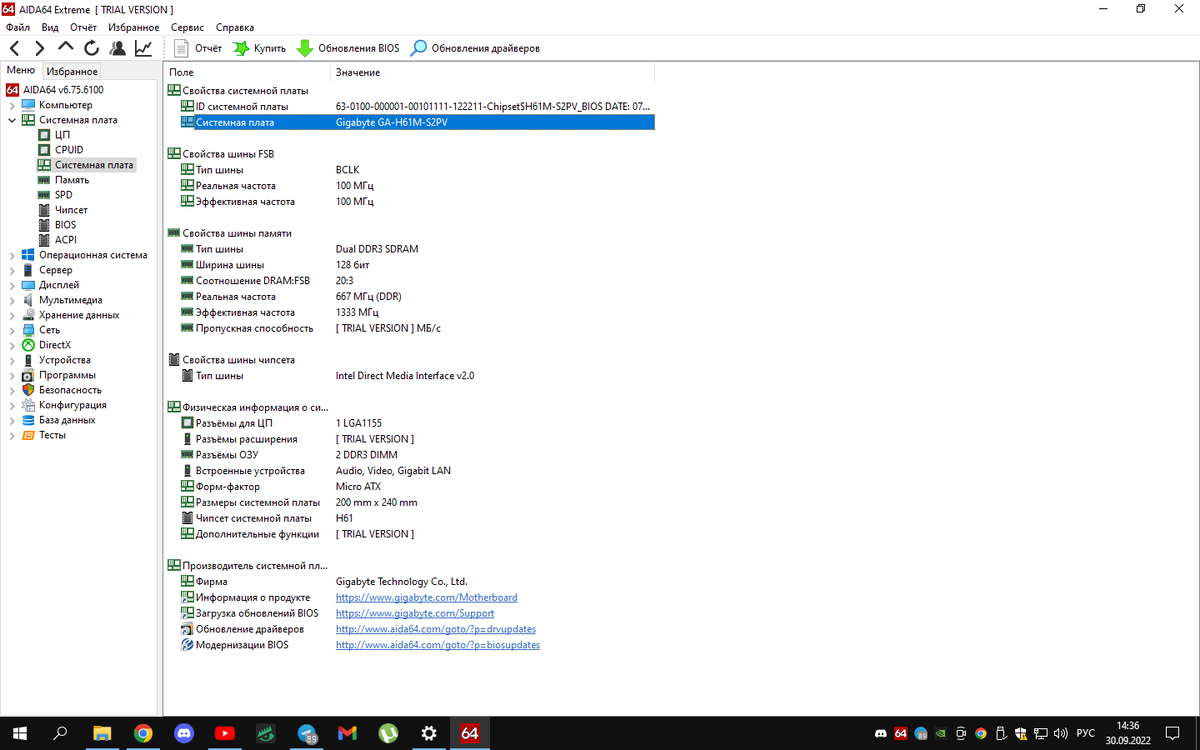
Task: Select the AIDA64 v6.75.6100 root node
Action: [x=63, y=90]
